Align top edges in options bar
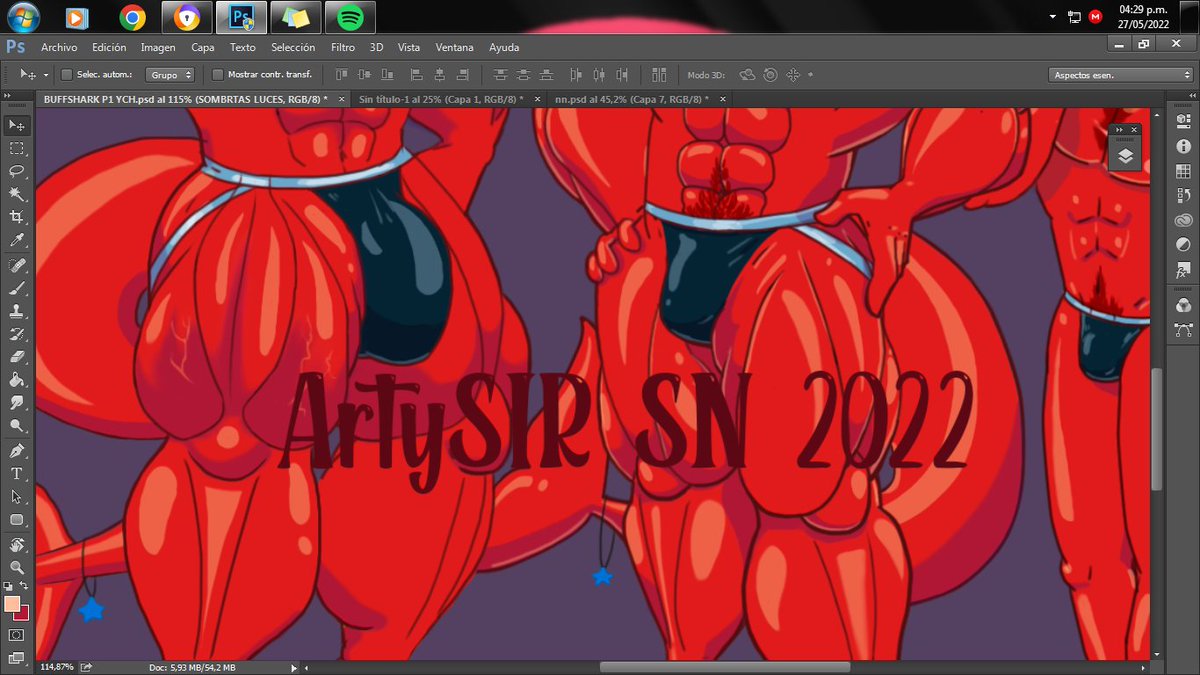 click(x=341, y=75)
